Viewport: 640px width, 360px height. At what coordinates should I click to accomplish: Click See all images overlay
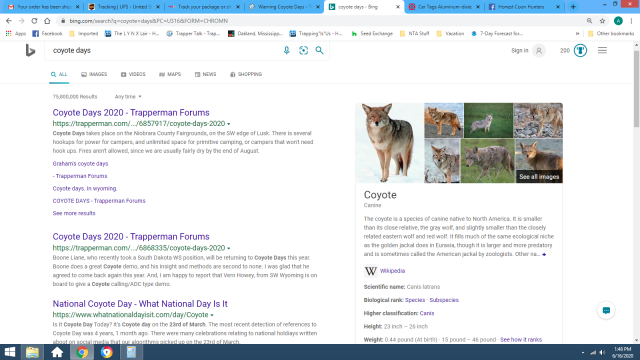(539, 177)
